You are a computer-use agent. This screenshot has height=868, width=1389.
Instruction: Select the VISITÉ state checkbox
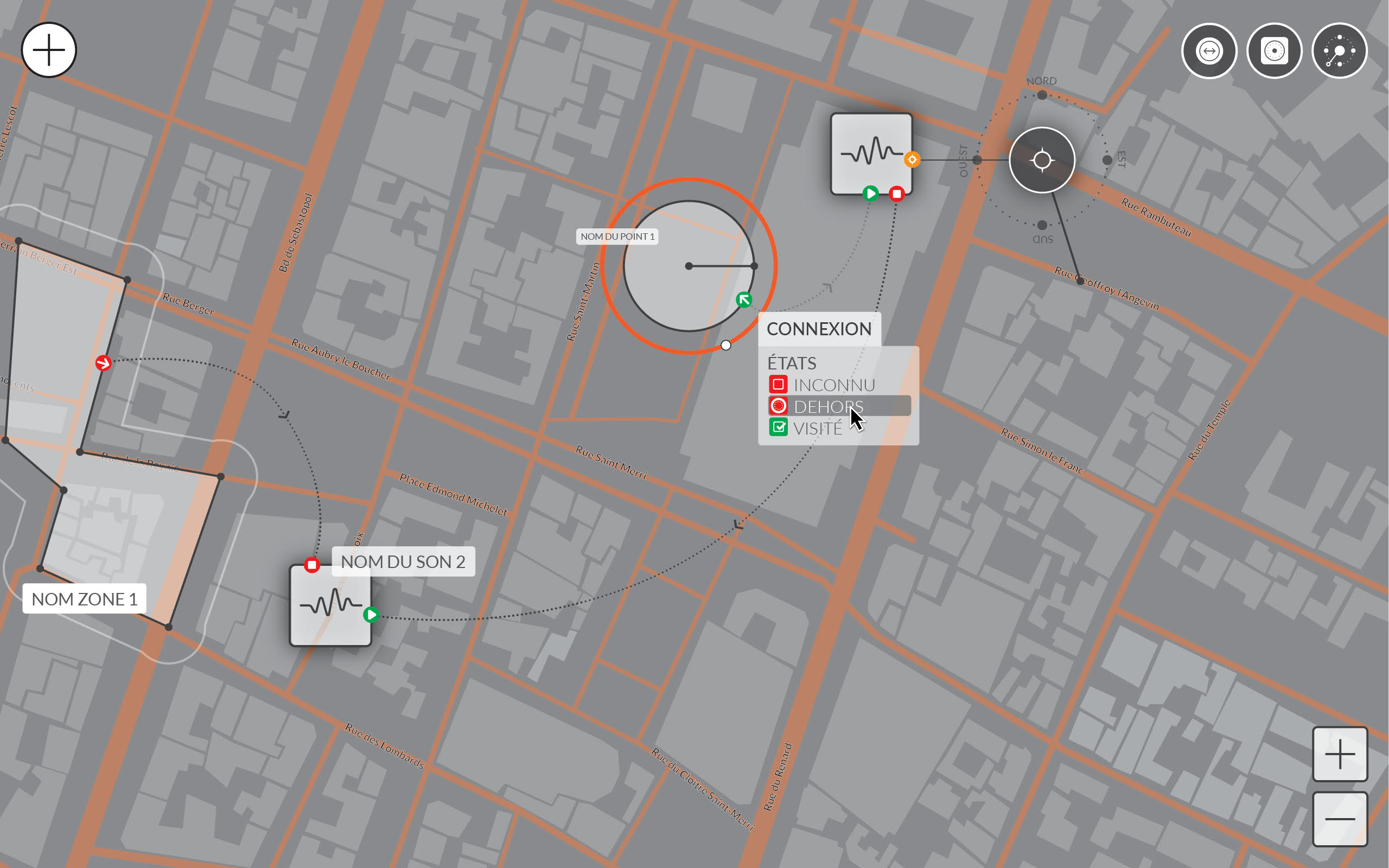[x=779, y=427]
